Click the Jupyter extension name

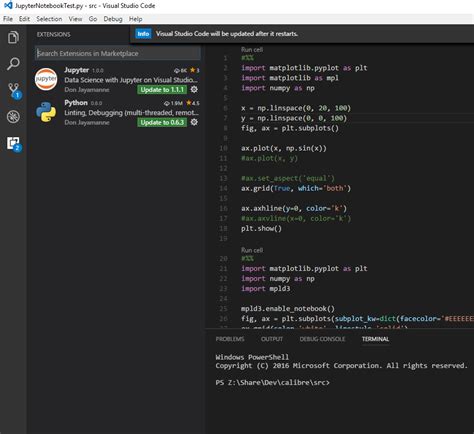[77, 70]
